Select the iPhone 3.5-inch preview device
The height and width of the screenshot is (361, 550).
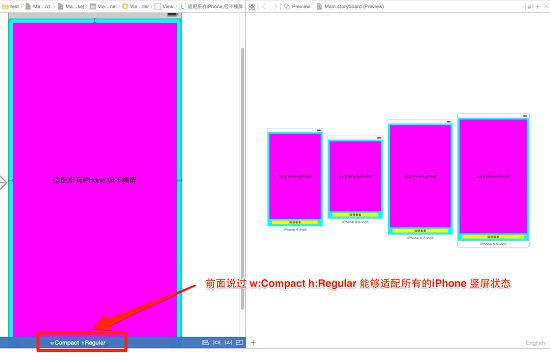[x=355, y=180]
